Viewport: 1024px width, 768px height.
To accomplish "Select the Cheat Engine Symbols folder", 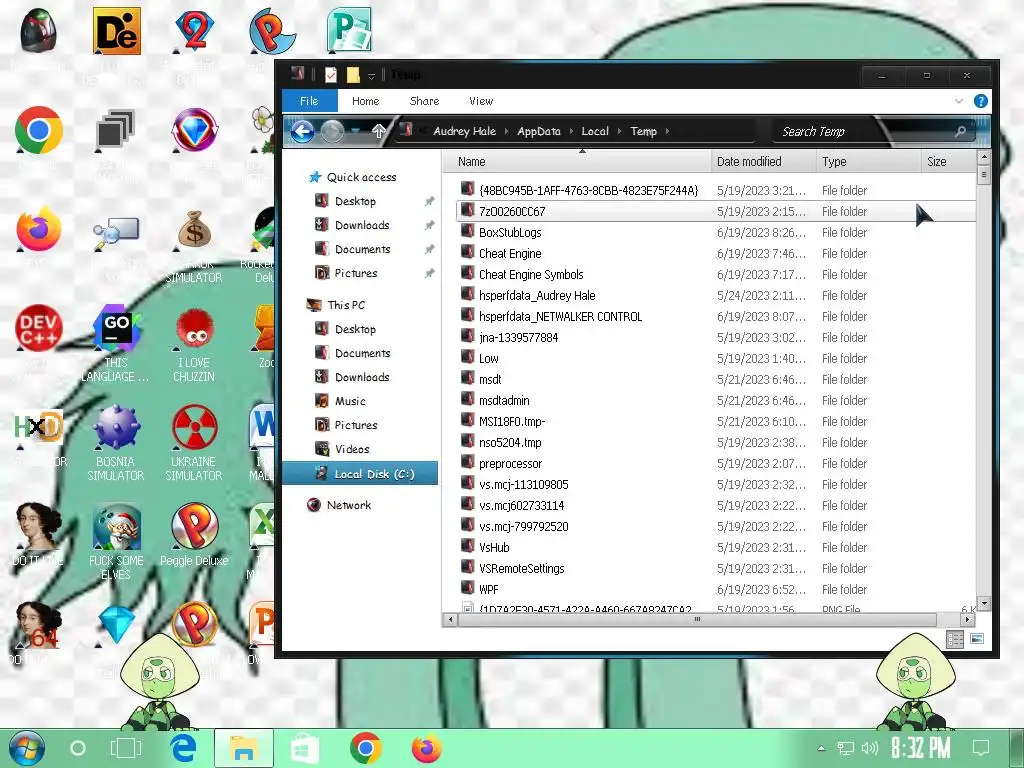I will point(531,274).
